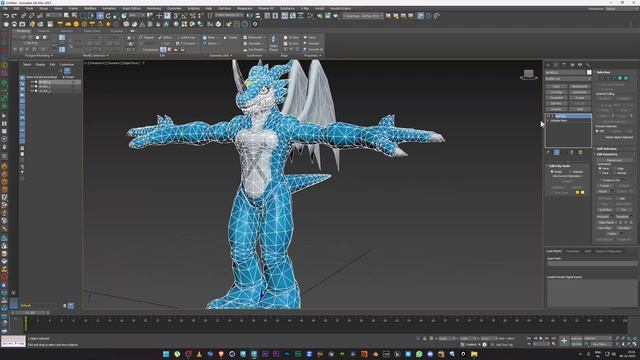Click the Redo arrow in main toolbar
The width and height of the screenshot is (640, 360).
click(x=14, y=16)
